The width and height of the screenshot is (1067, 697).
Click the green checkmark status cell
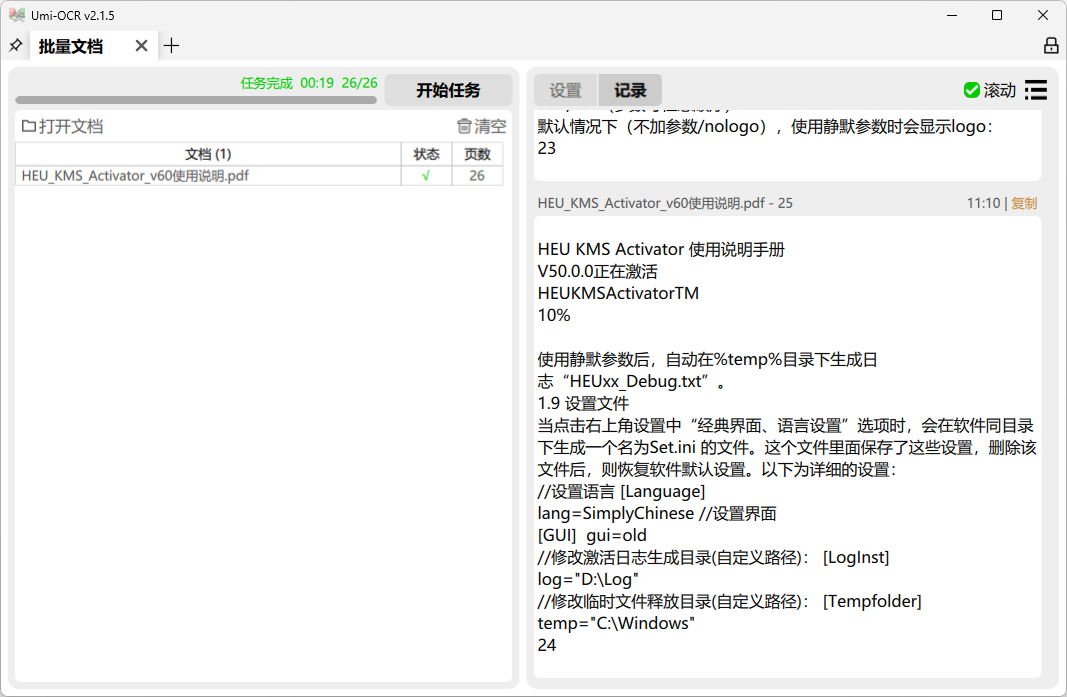[426, 176]
